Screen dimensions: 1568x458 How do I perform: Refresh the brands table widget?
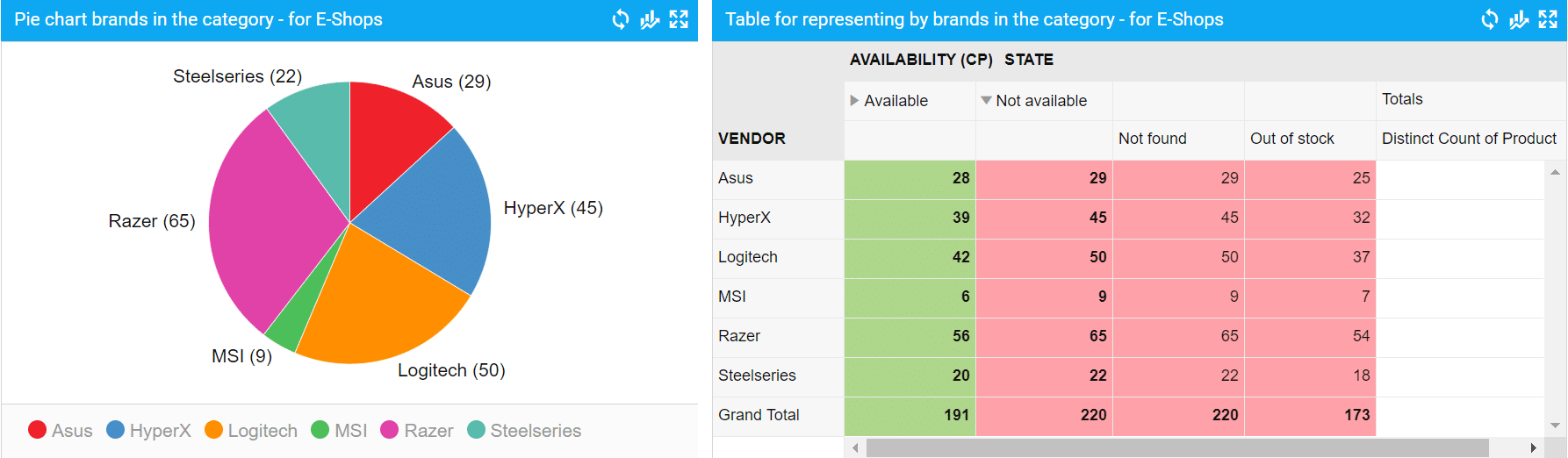coord(1490,19)
